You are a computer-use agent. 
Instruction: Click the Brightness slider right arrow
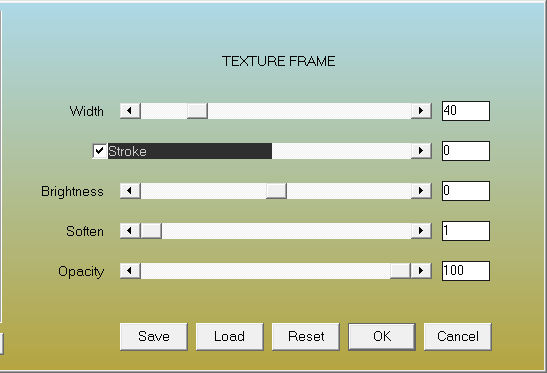(x=421, y=191)
